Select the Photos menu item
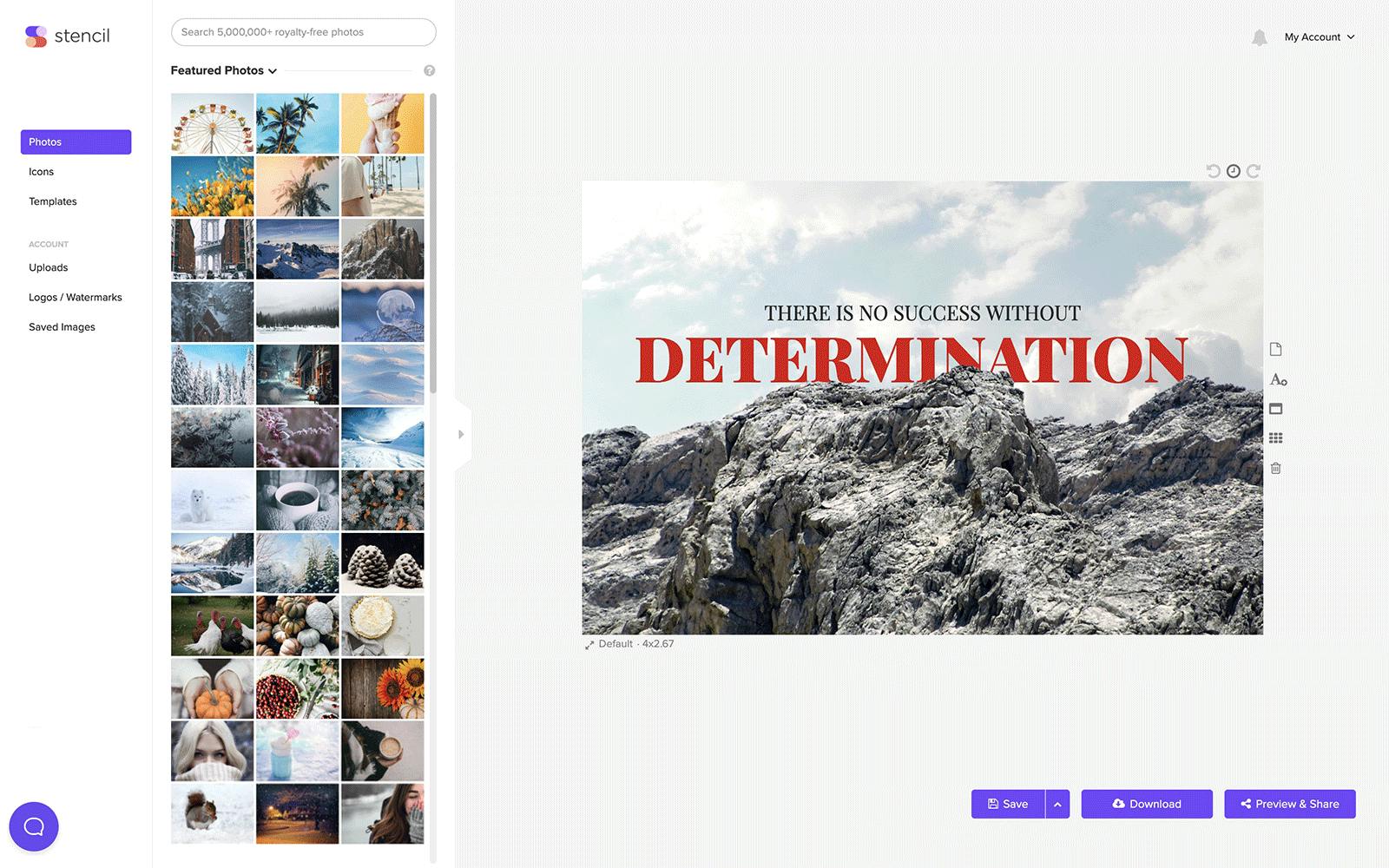Image resolution: width=1389 pixels, height=868 pixels. pyautogui.click(x=76, y=142)
